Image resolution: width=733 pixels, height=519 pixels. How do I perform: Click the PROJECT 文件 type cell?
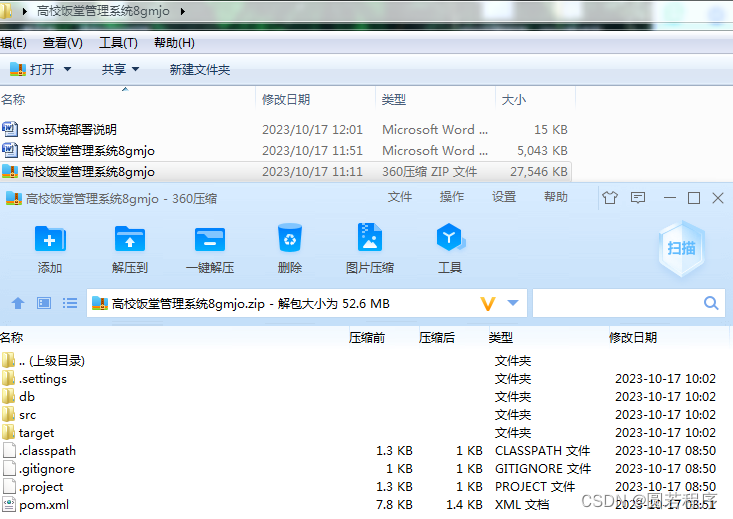[535, 486]
